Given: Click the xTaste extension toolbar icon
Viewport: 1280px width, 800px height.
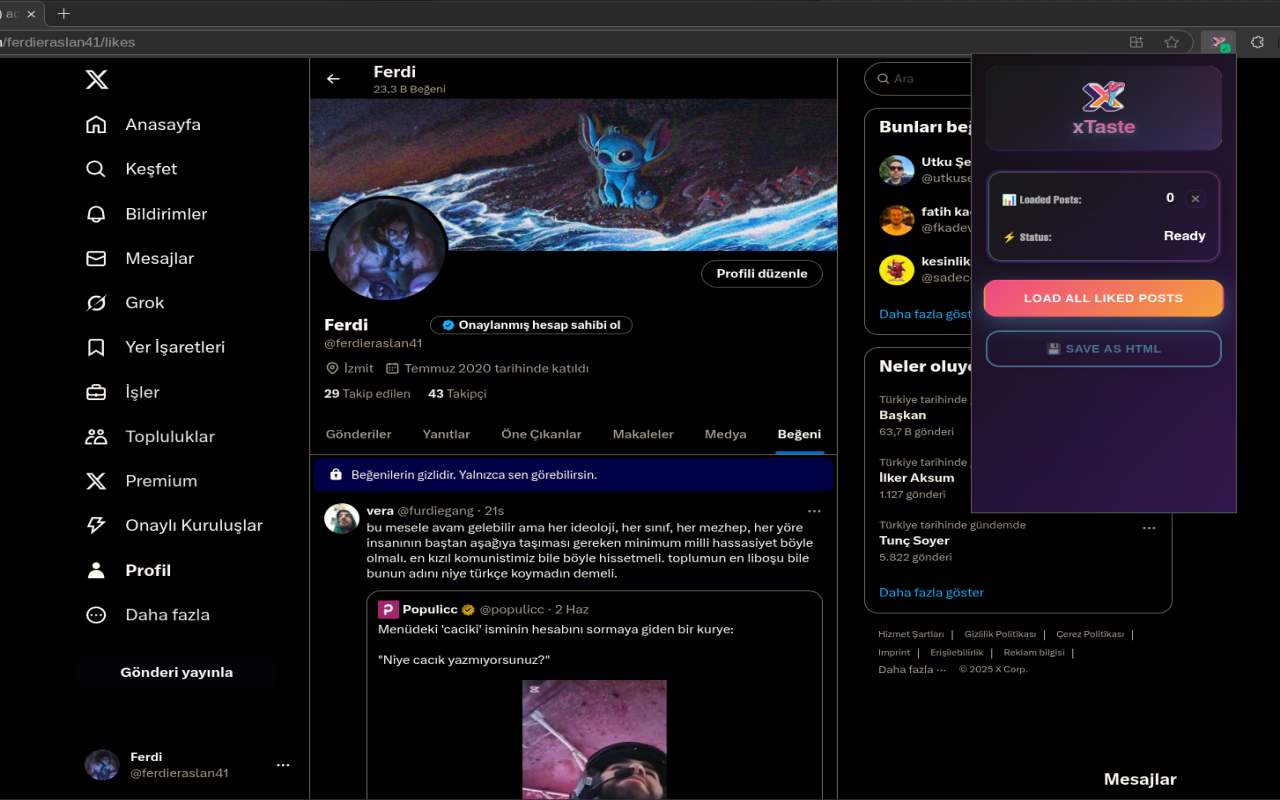Looking at the screenshot, I should pos(1219,42).
